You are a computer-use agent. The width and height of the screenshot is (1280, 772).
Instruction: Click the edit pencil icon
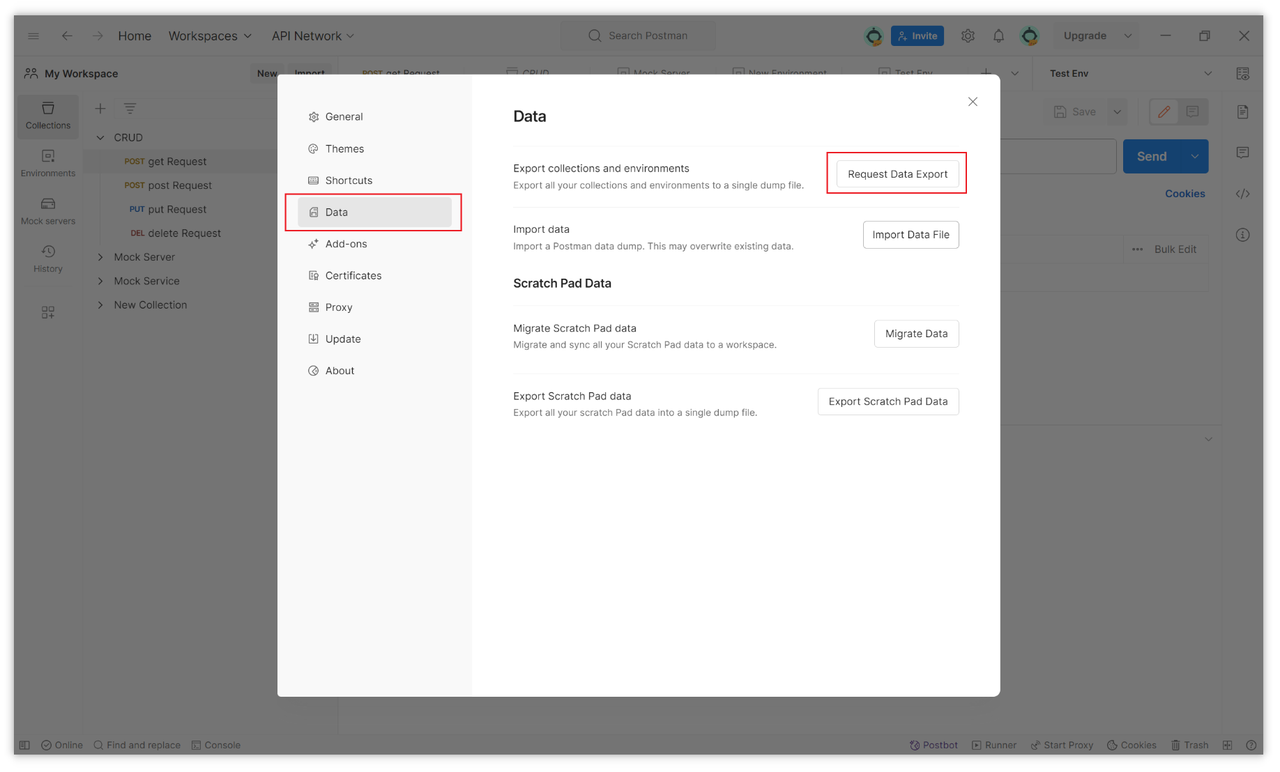(x=1164, y=113)
